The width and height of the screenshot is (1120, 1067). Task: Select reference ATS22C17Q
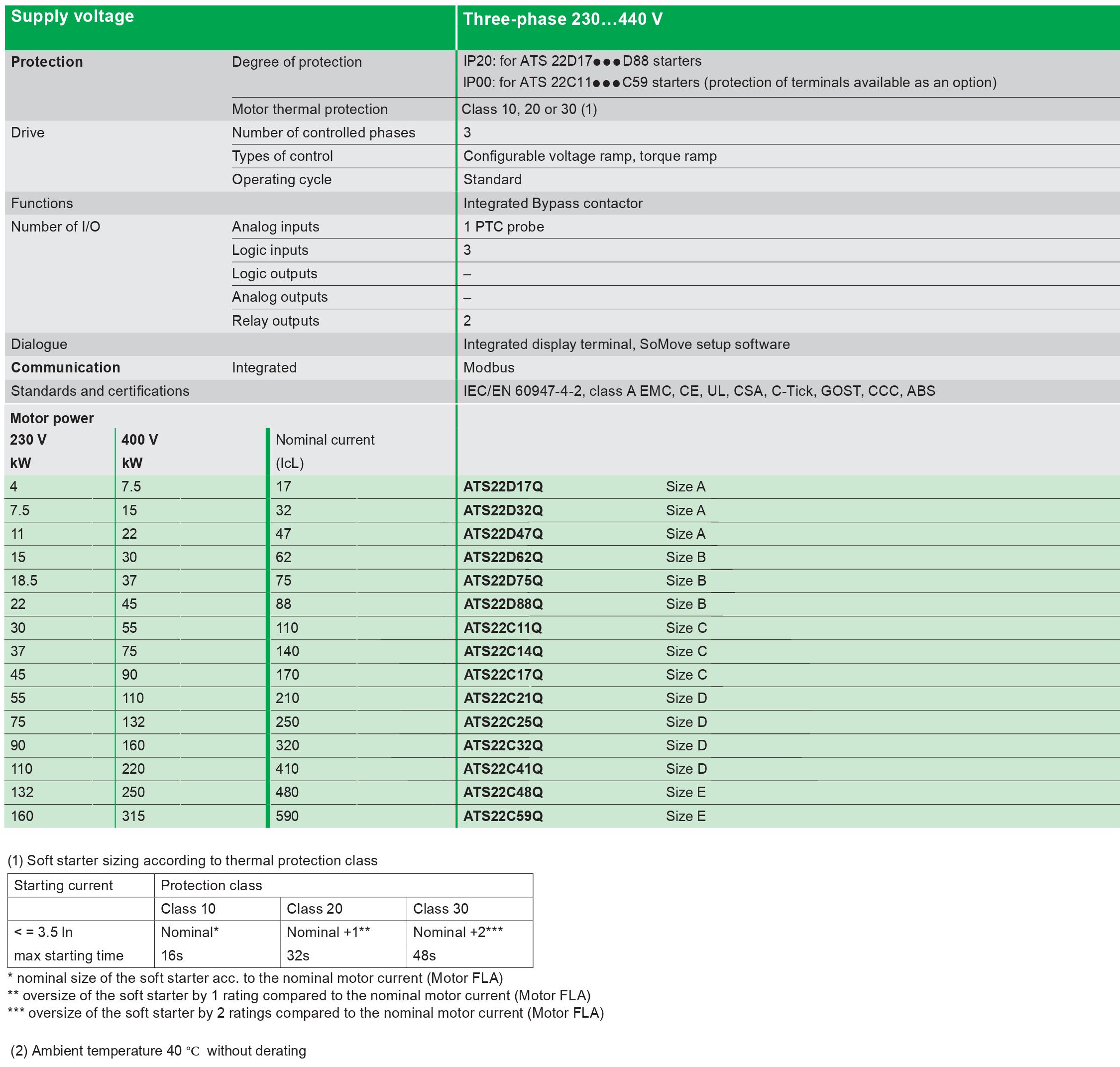click(x=503, y=675)
